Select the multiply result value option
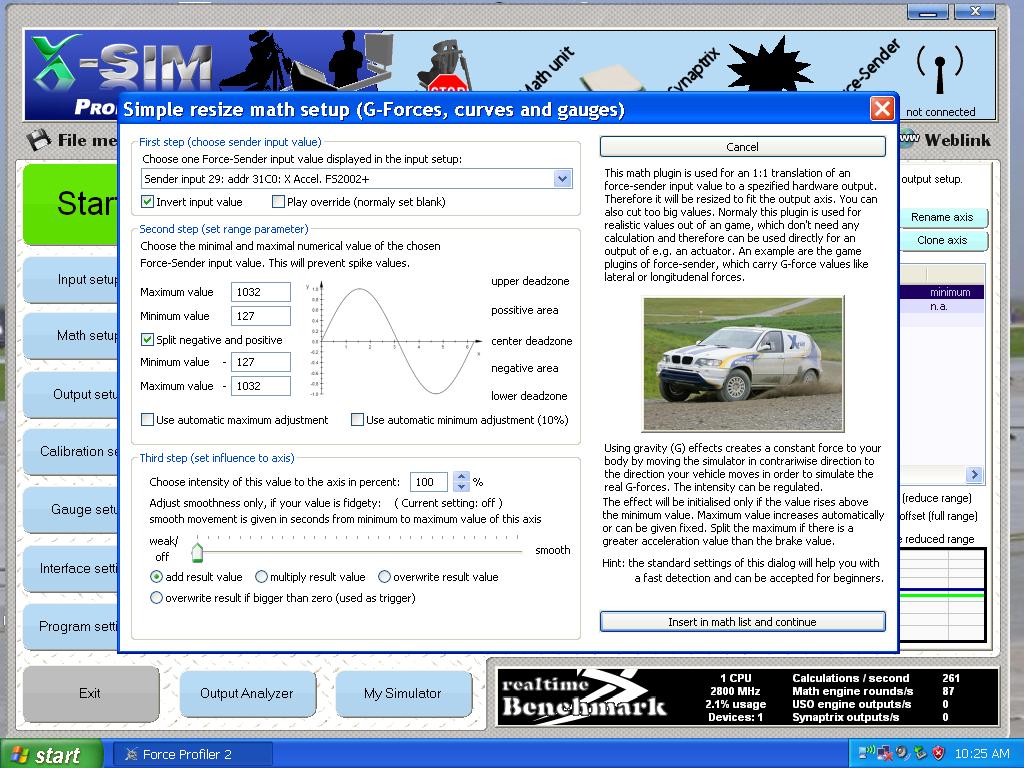Viewport: 1024px width, 768px height. click(261, 577)
